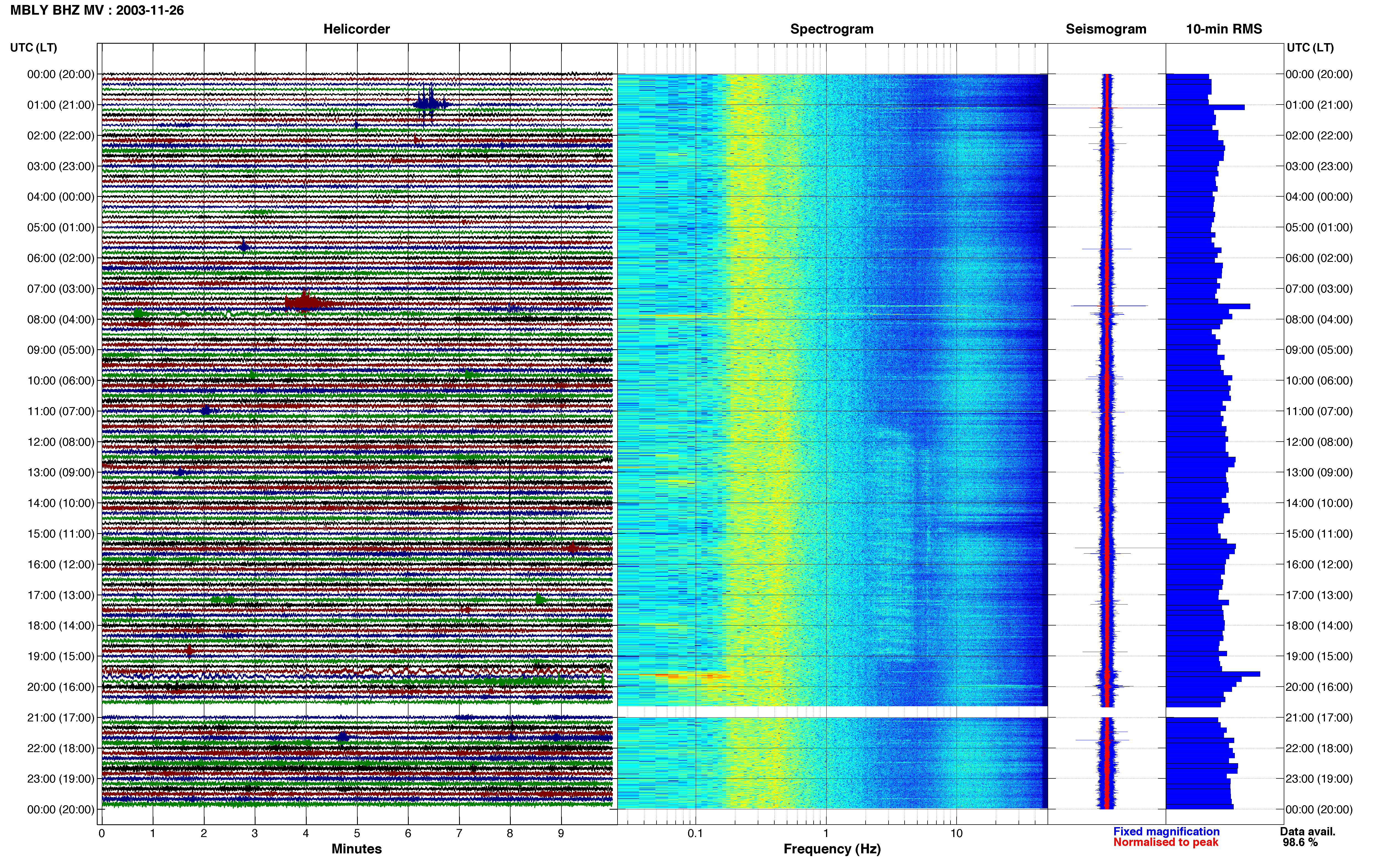Viewport: 1388px width, 868px height.
Task: Click '22:00 (18:00)' on the right time axis
Action: (1319, 748)
